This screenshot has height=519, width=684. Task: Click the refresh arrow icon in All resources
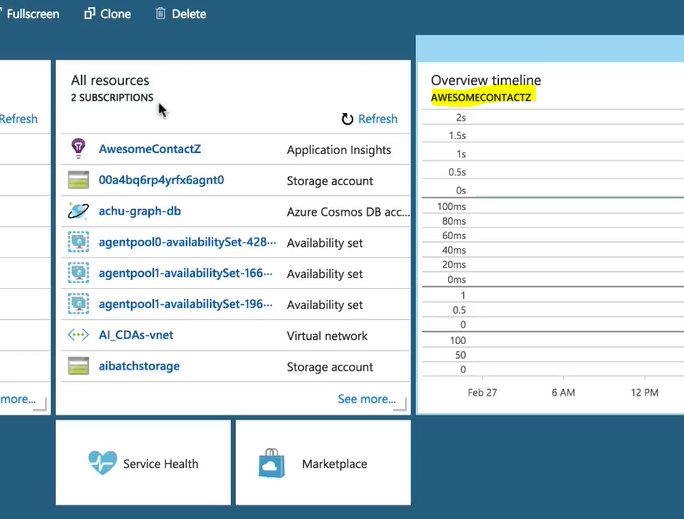tap(347, 119)
